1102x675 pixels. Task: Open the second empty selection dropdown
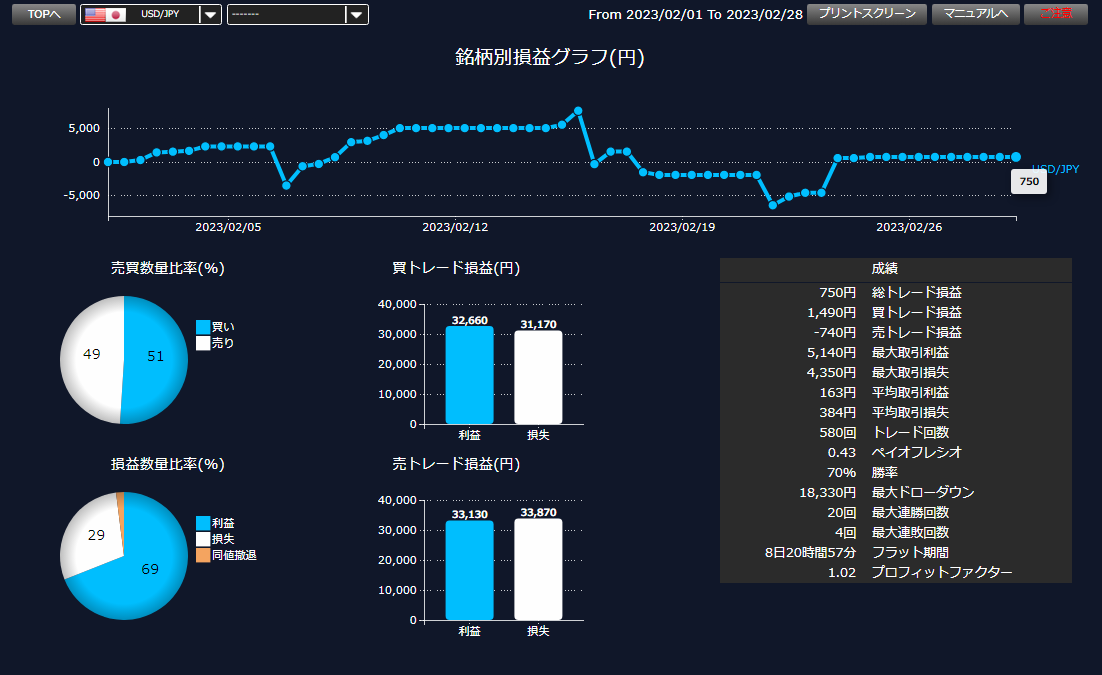coord(297,14)
